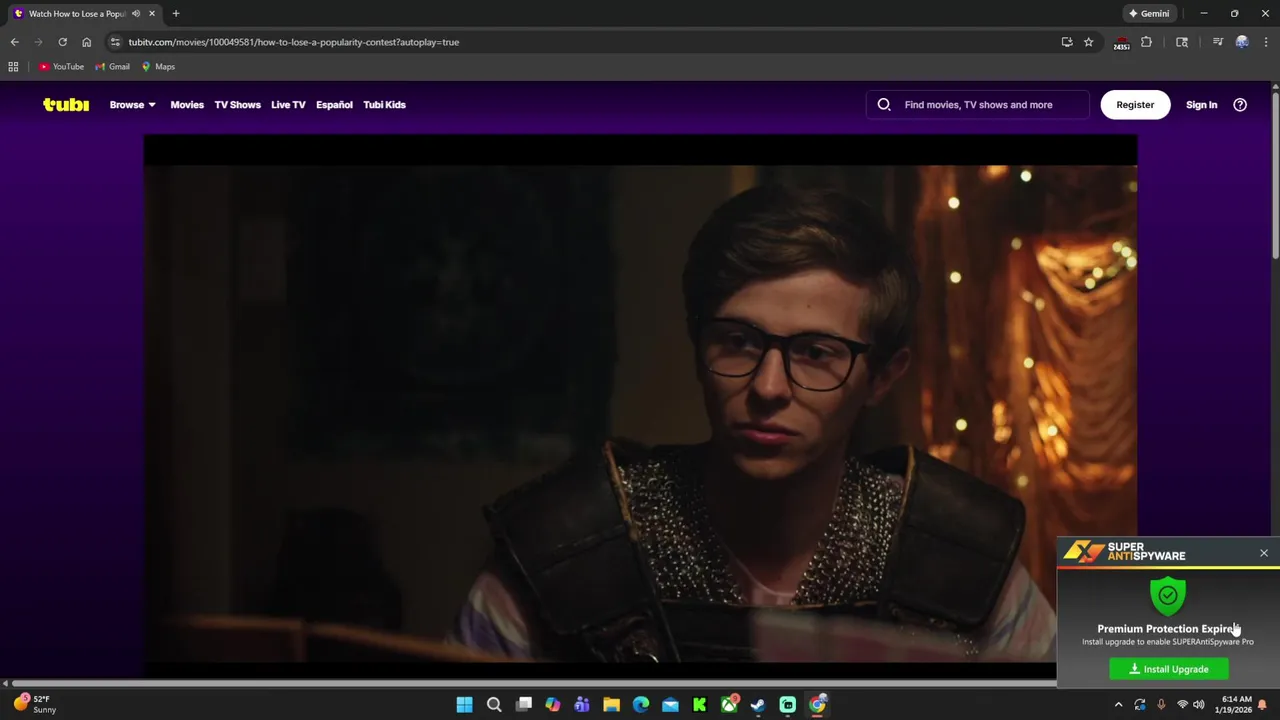This screenshot has width=1280, height=720.
Task: Open Steam from the taskbar
Action: coord(758,705)
